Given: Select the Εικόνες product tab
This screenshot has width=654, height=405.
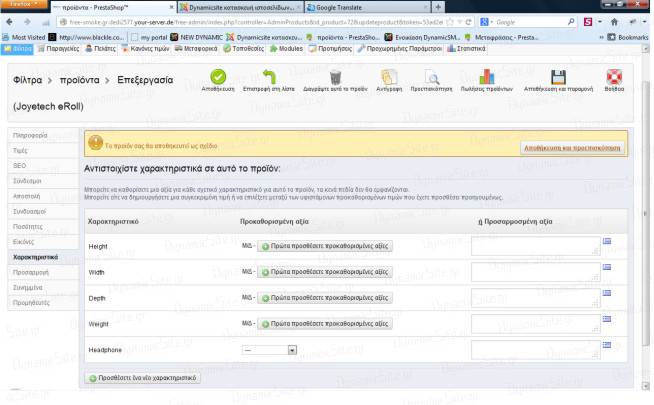Looking at the screenshot, I should point(43,242).
